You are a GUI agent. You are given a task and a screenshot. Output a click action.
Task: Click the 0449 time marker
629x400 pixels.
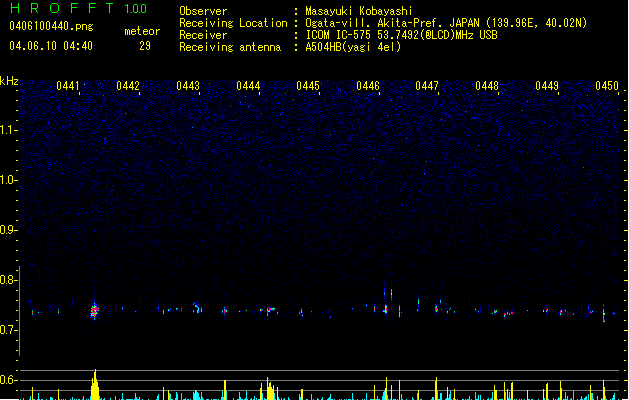coord(547,86)
